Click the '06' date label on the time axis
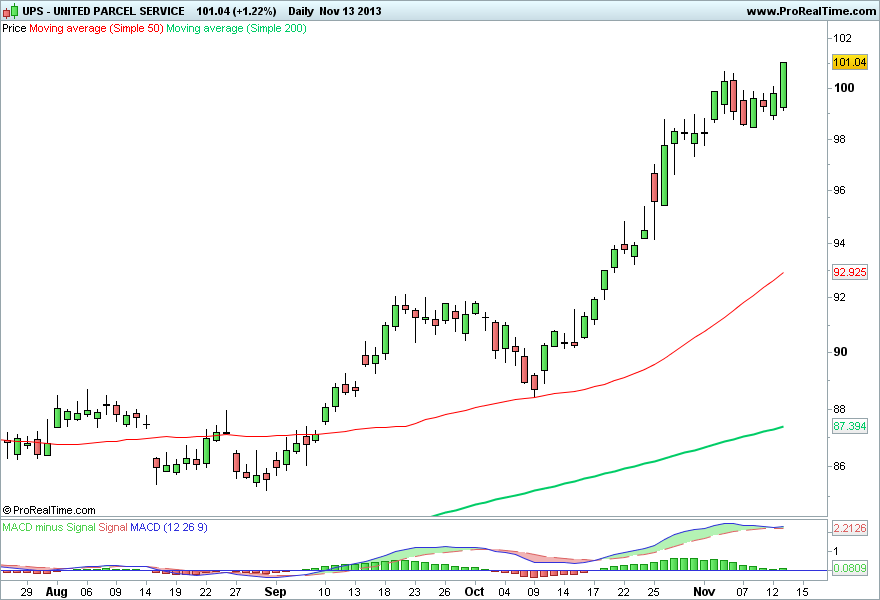This screenshot has width=880, height=600. [86, 592]
